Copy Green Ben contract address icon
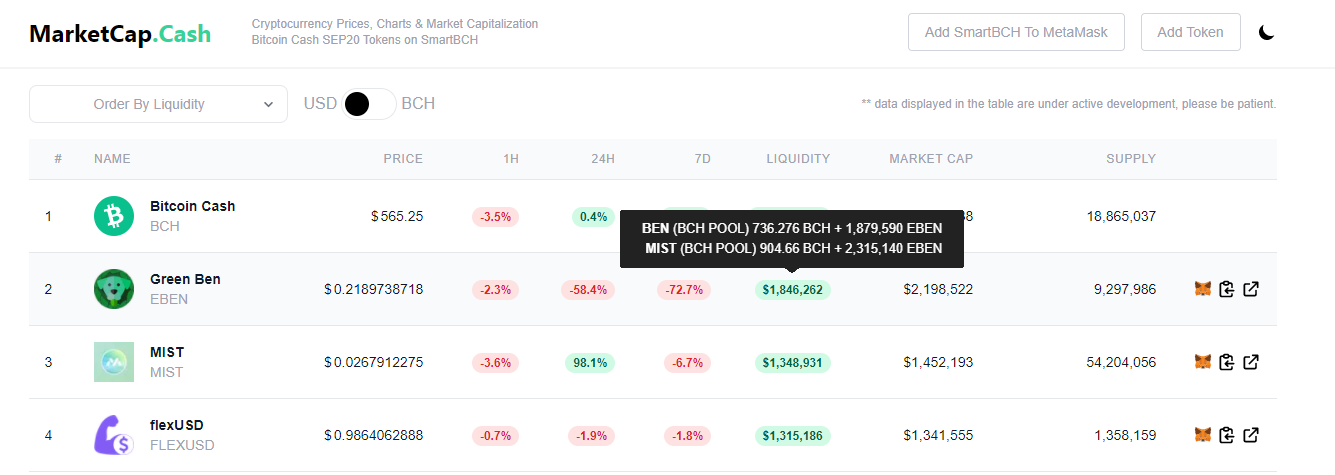Image resolution: width=1335 pixels, height=475 pixels. (x=1227, y=289)
